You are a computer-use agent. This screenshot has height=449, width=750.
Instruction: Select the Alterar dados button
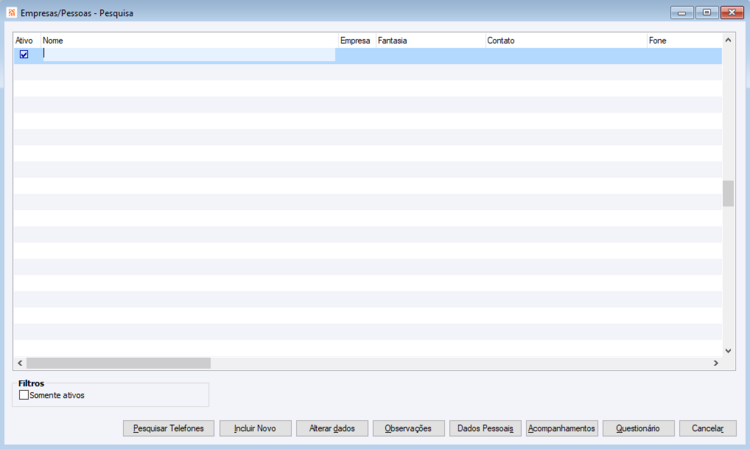point(332,428)
